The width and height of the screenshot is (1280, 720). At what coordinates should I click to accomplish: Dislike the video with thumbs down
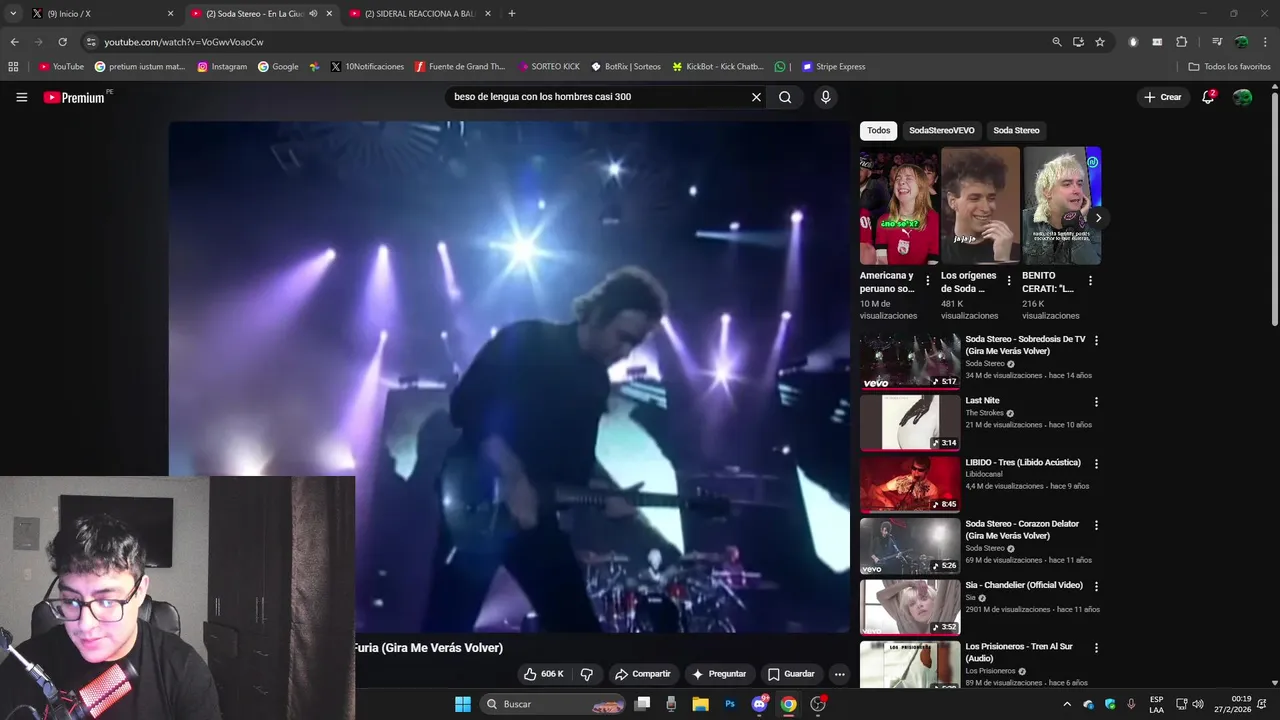point(587,674)
